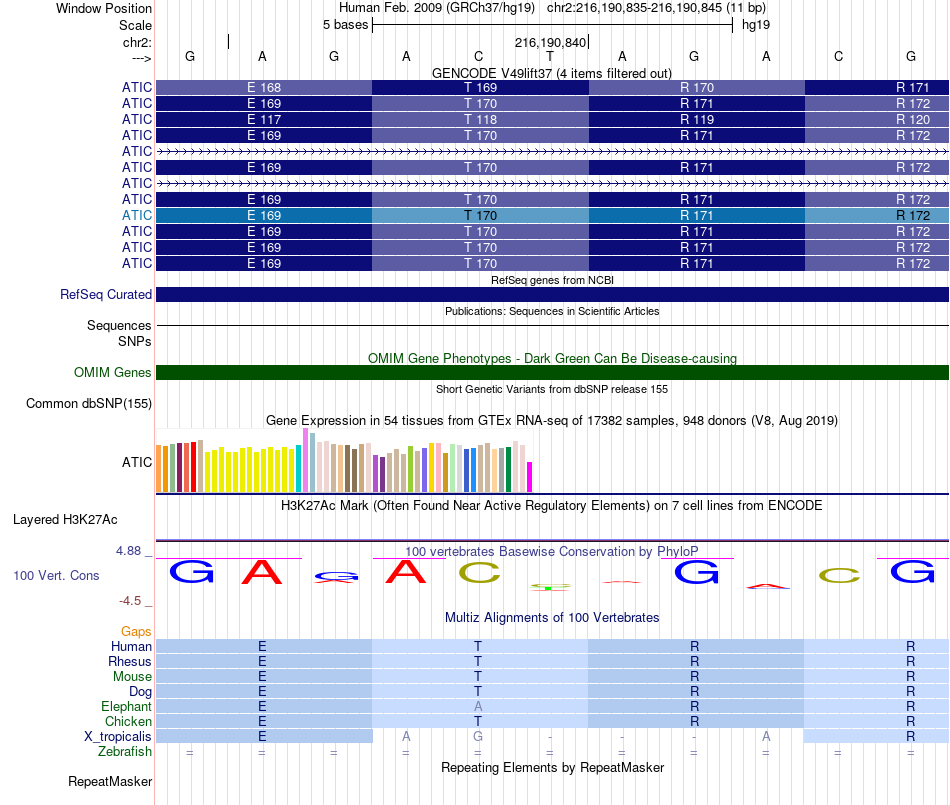
Task: Open the GENCODE V49lift37 track title
Action: (x=551, y=73)
